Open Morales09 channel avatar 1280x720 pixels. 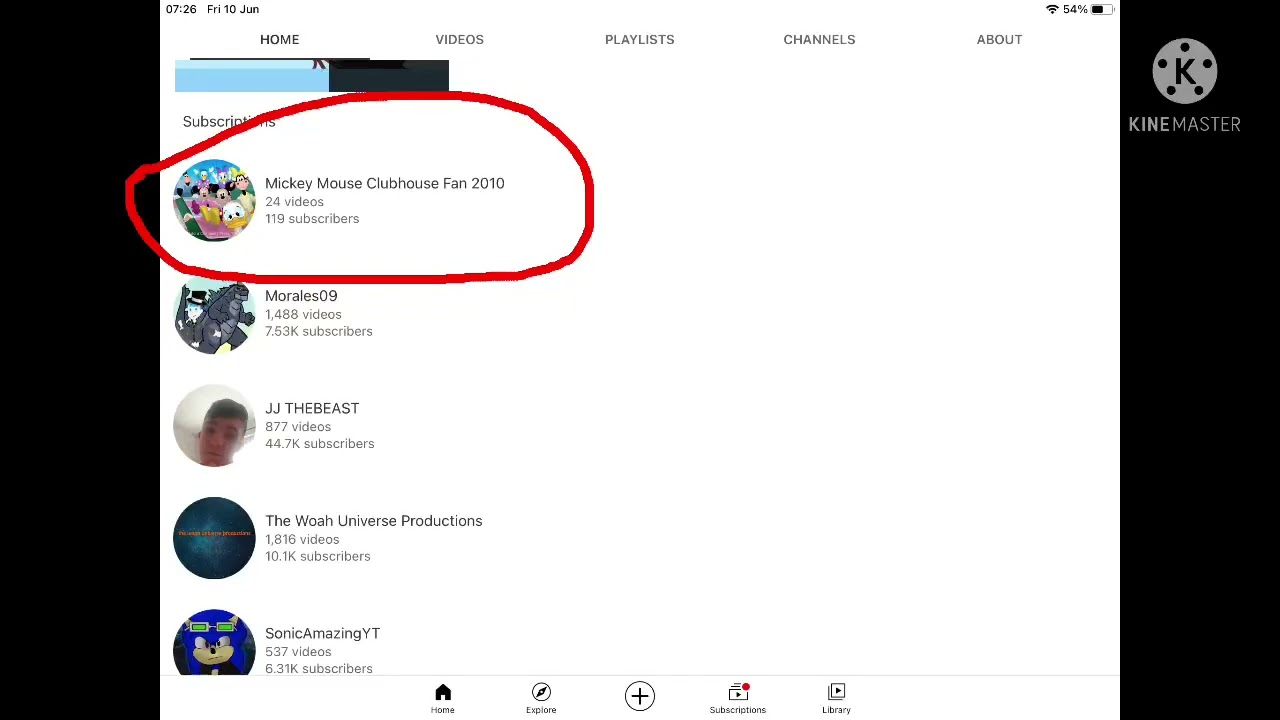[214, 313]
